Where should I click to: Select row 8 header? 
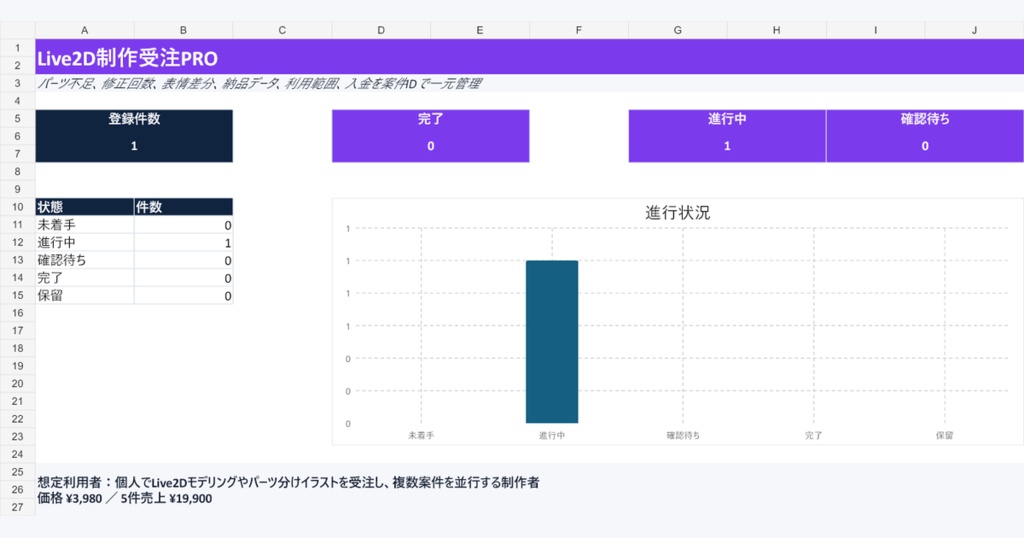[x=18, y=171]
